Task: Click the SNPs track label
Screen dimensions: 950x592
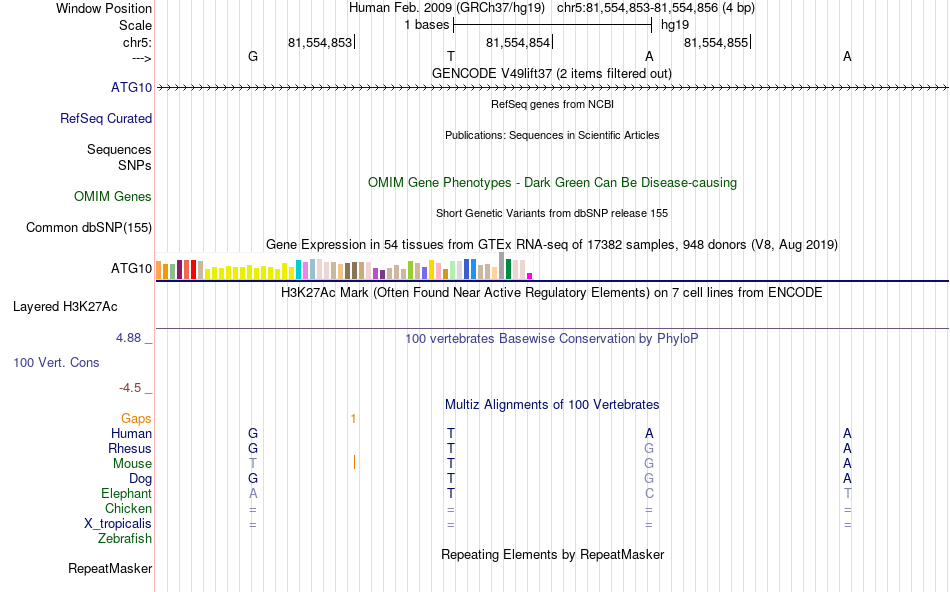Action: tap(135, 165)
